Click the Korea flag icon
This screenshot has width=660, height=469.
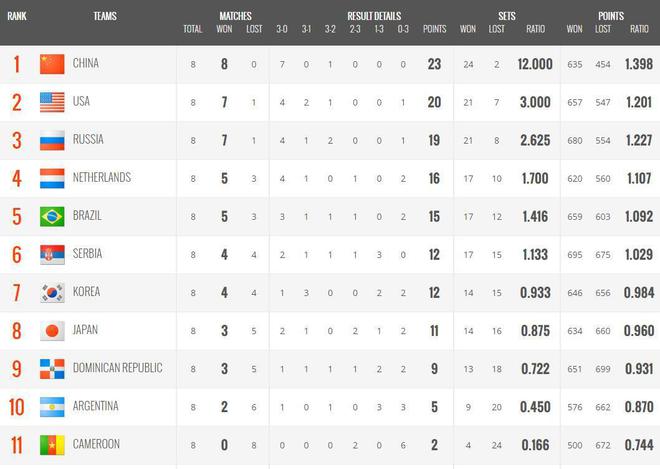click(x=52, y=293)
